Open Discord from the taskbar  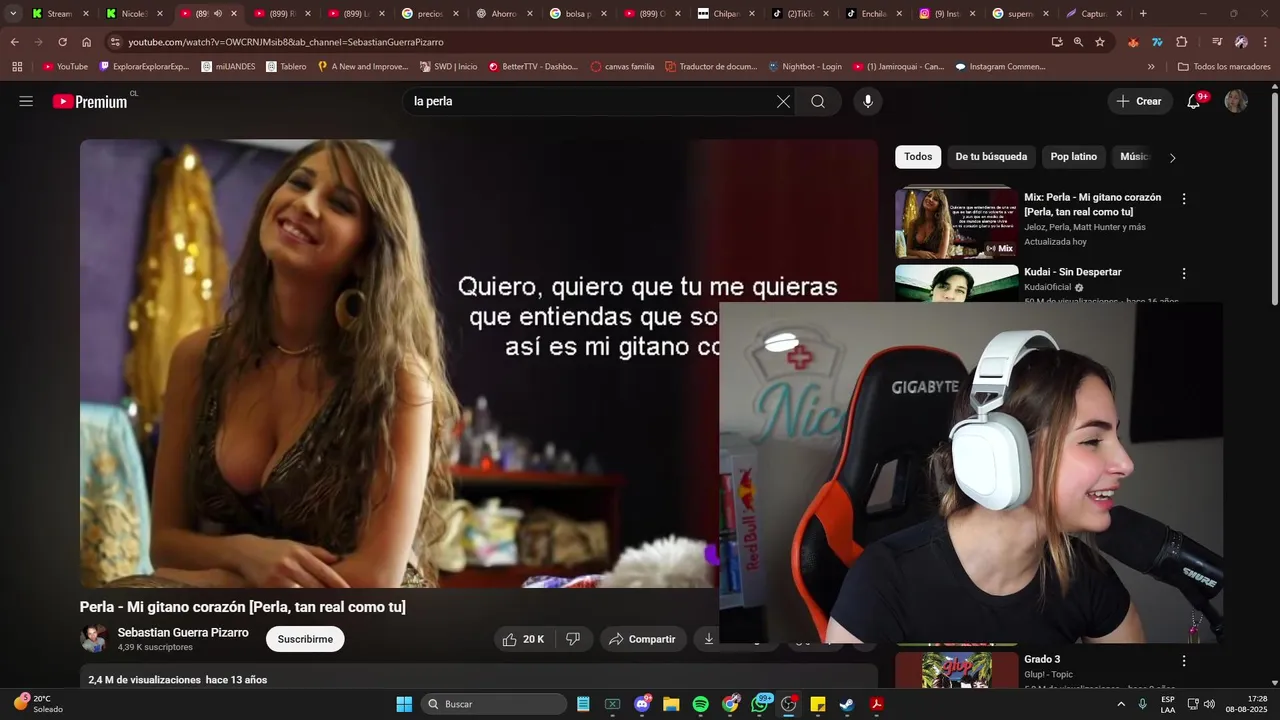pyautogui.click(x=642, y=704)
